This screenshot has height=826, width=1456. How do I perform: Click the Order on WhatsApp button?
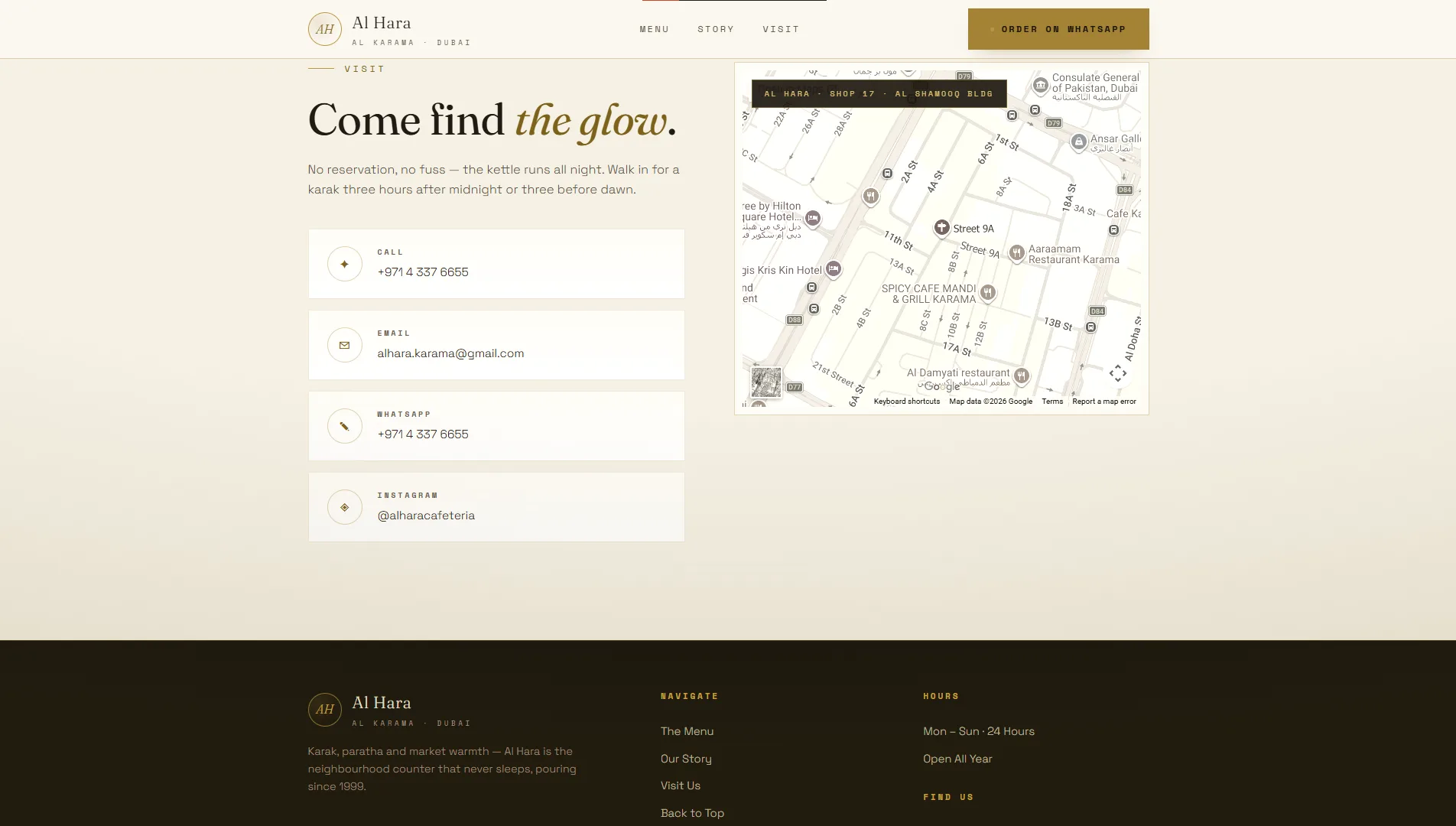[1058, 29]
